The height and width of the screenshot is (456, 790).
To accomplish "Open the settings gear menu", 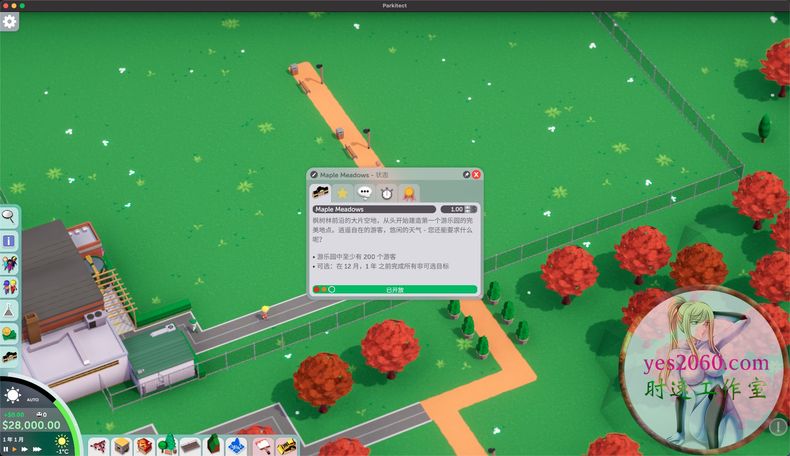I will [9, 21].
